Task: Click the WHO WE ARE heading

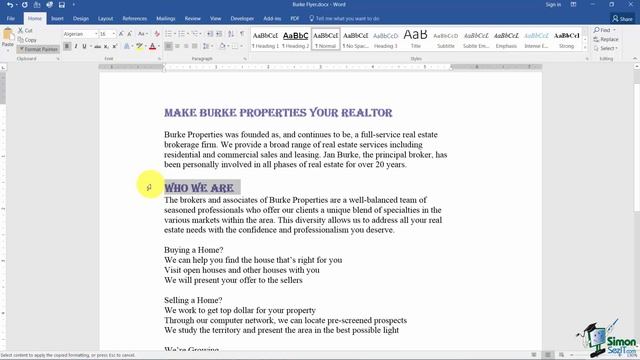Action: click(x=199, y=188)
